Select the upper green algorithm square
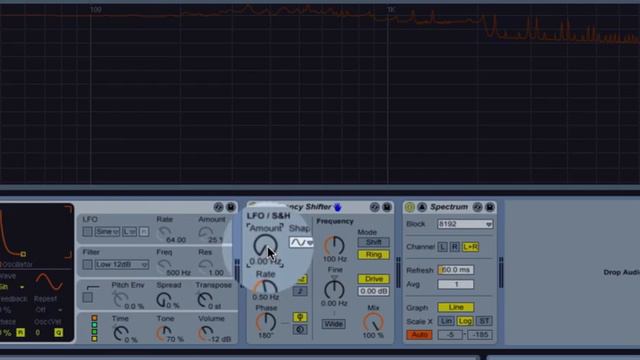This screenshot has height=360, width=640. tap(94, 325)
